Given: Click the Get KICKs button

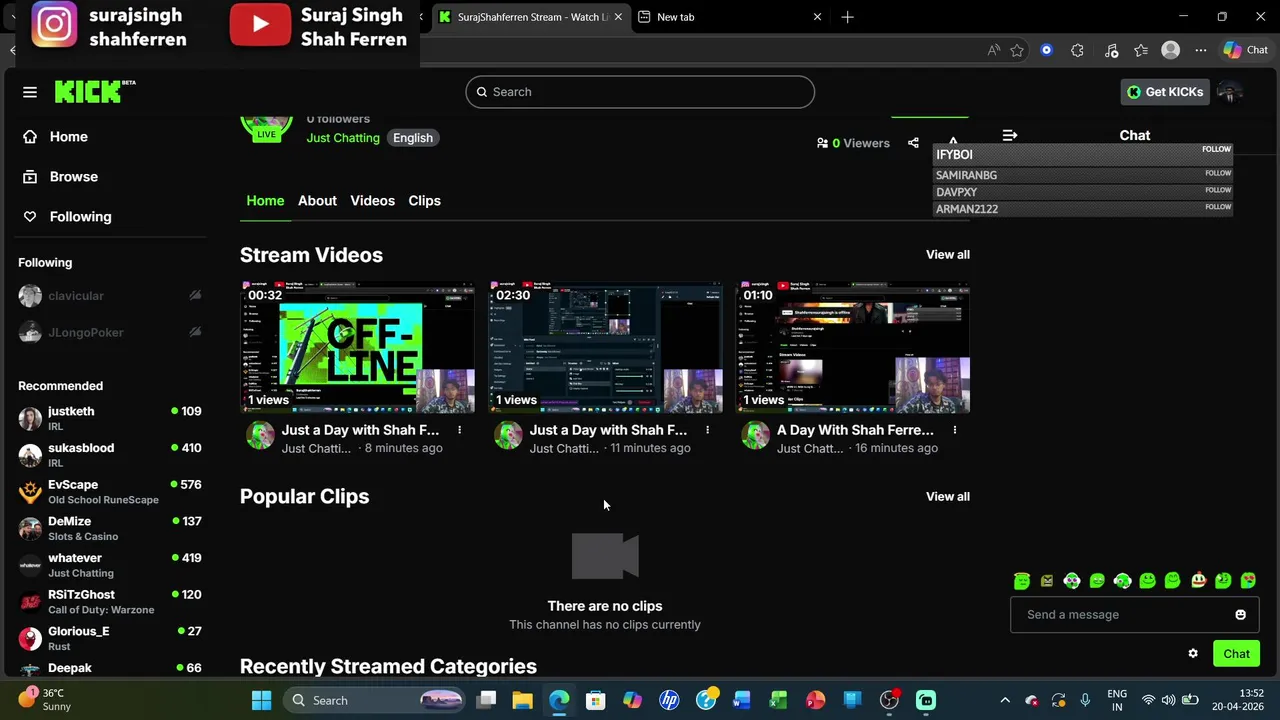Looking at the screenshot, I should (1165, 92).
